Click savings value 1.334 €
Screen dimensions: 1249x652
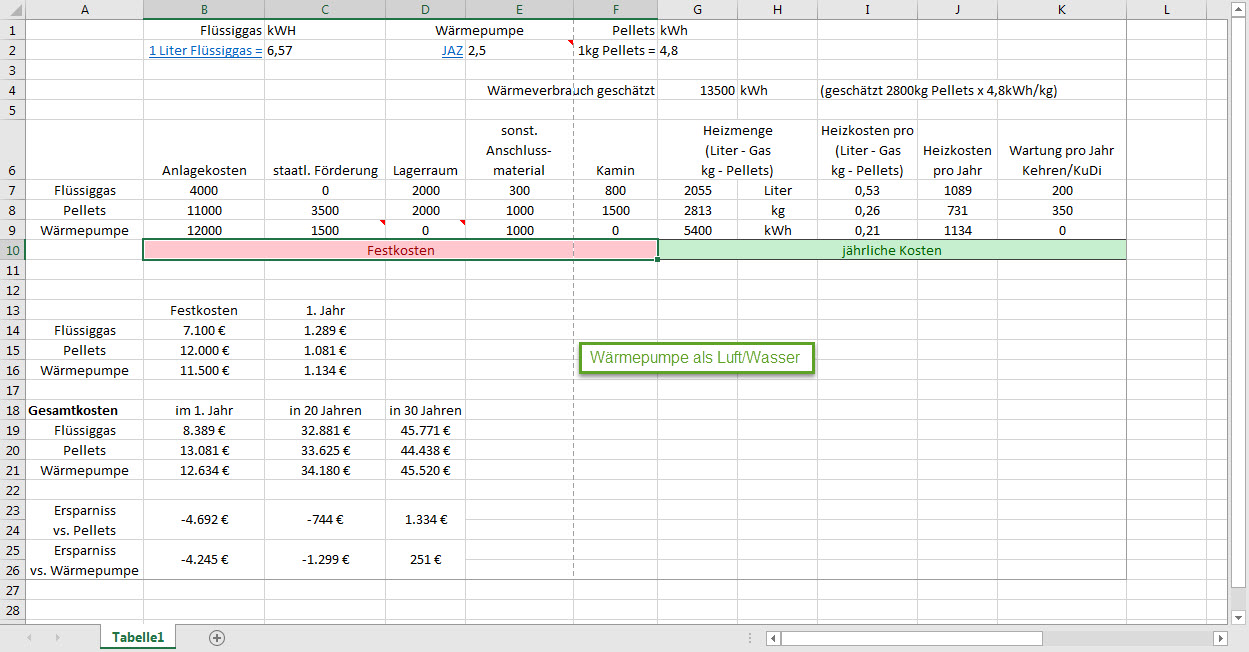click(x=425, y=520)
